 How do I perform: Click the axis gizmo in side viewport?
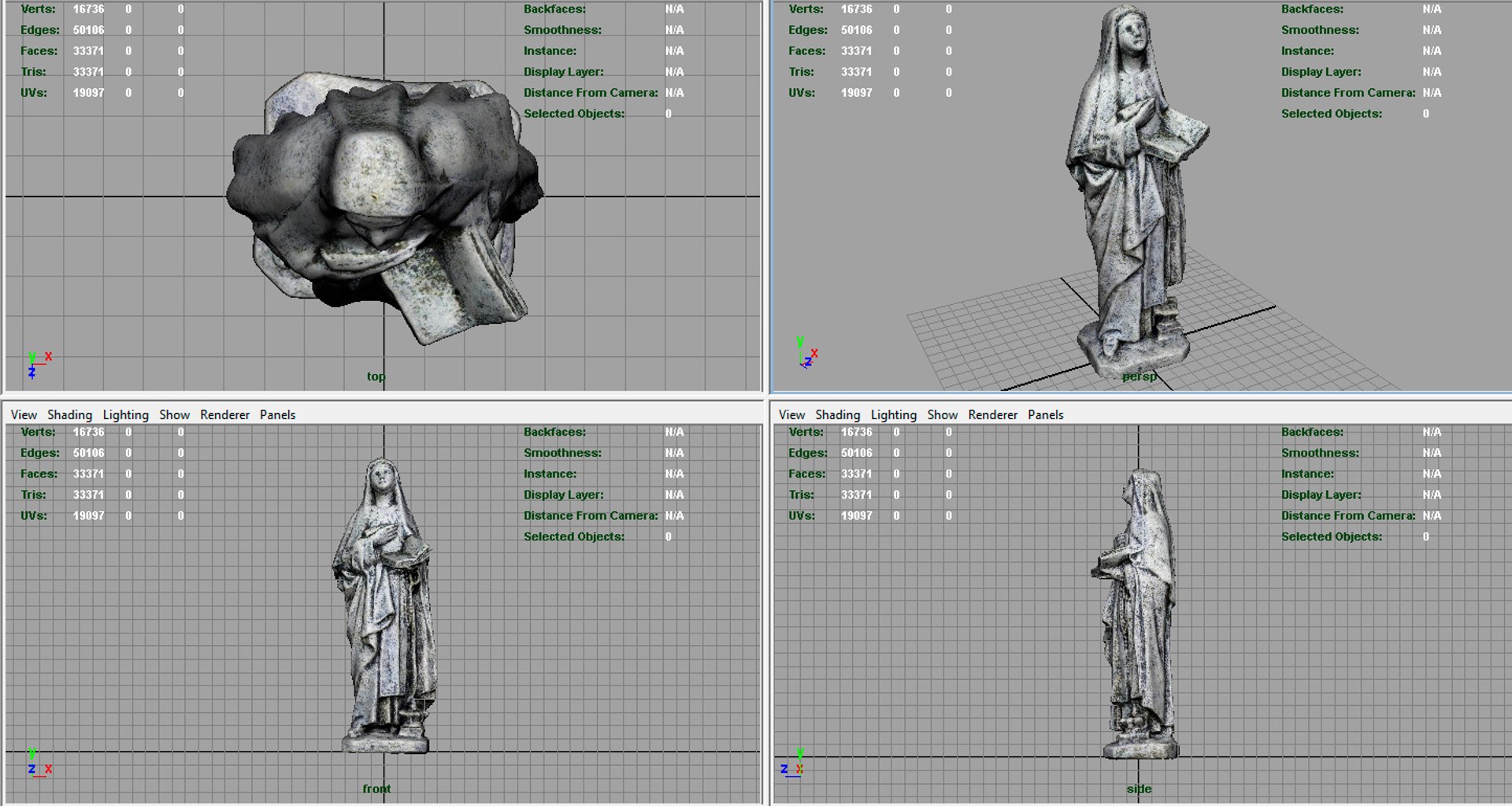coord(792,763)
